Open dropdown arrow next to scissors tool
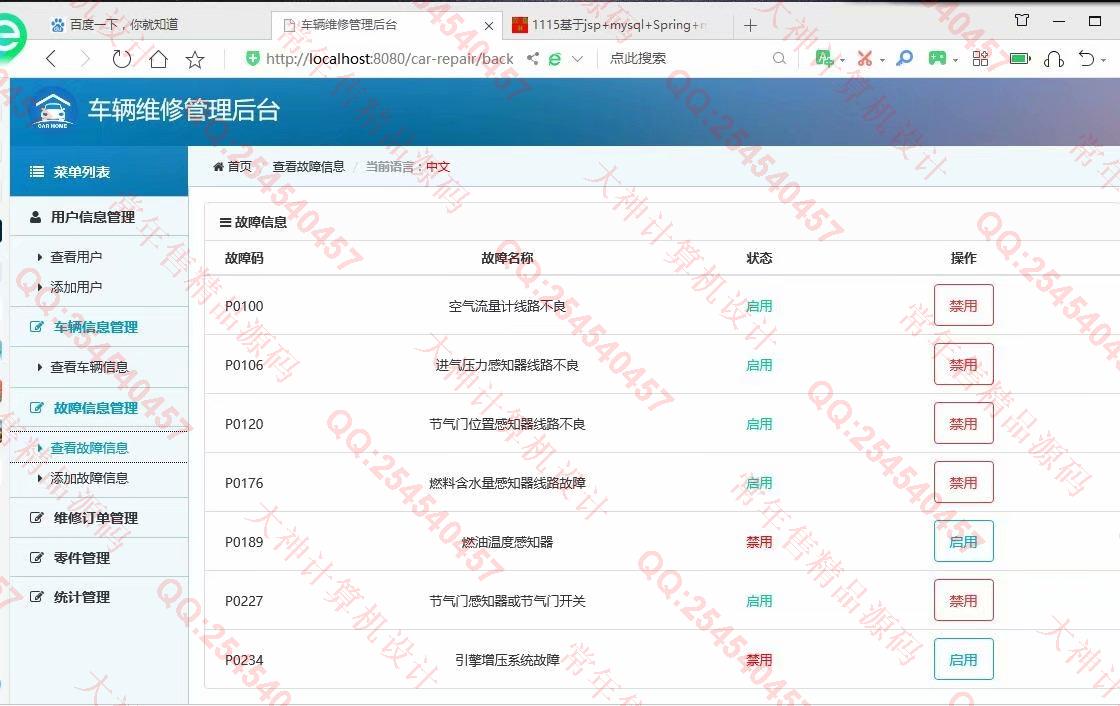The width and height of the screenshot is (1120, 706). point(882,60)
